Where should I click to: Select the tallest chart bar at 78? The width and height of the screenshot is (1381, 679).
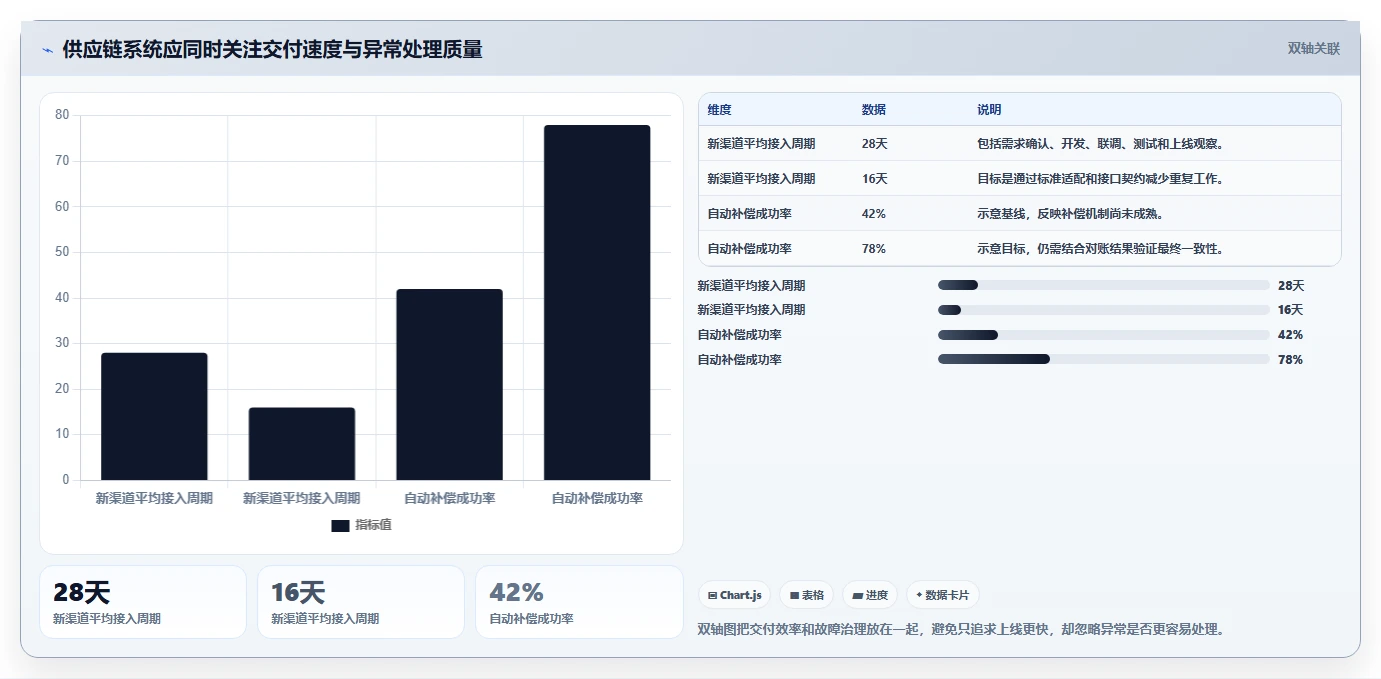coord(597,302)
